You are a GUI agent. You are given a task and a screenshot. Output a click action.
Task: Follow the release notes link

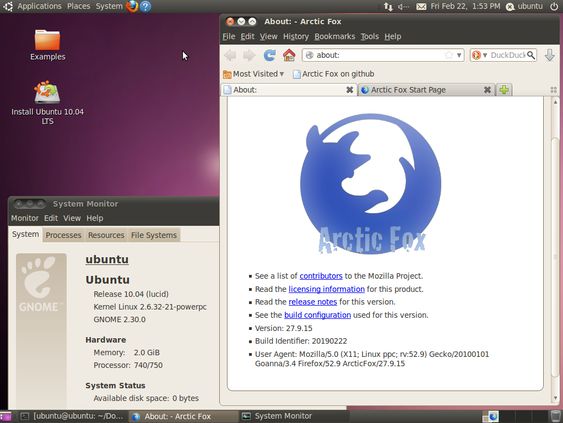point(313,302)
